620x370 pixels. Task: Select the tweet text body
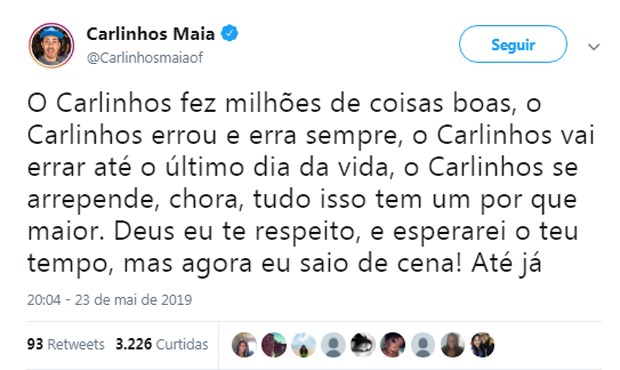(x=311, y=183)
